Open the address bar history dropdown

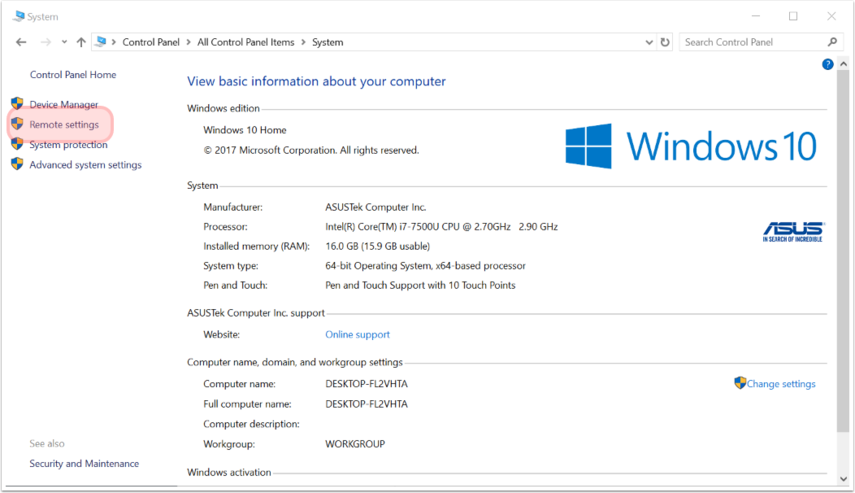pyautogui.click(x=649, y=42)
